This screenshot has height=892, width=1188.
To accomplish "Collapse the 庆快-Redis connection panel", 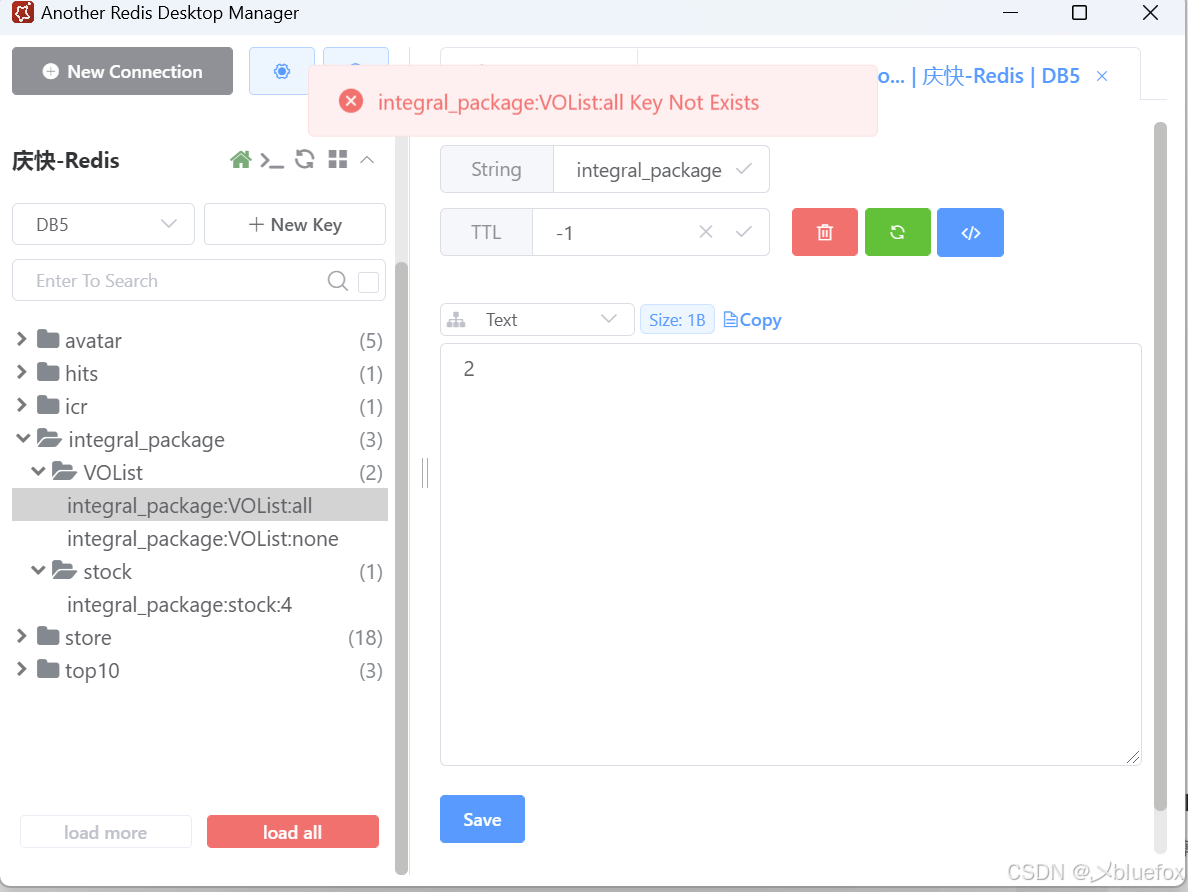I will coord(367,160).
